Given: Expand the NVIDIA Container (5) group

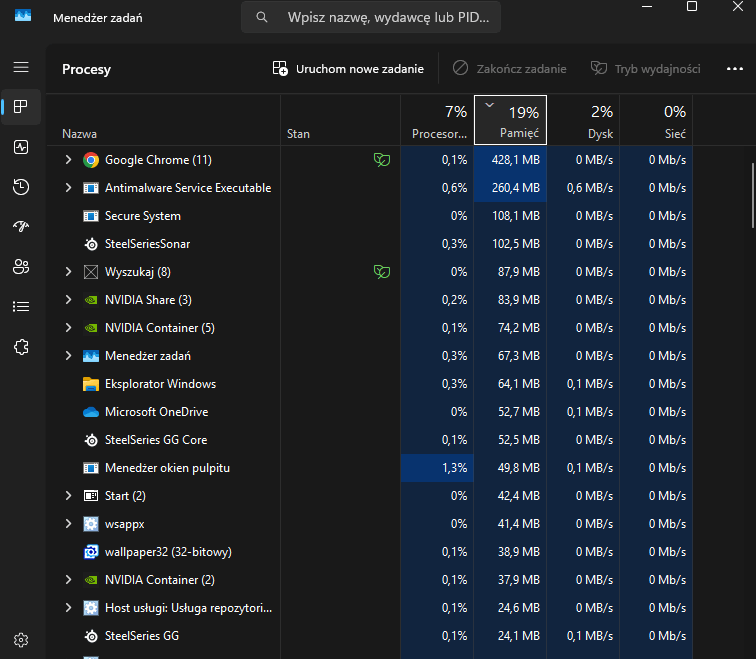Looking at the screenshot, I should pyautogui.click(x=68, y=327).
